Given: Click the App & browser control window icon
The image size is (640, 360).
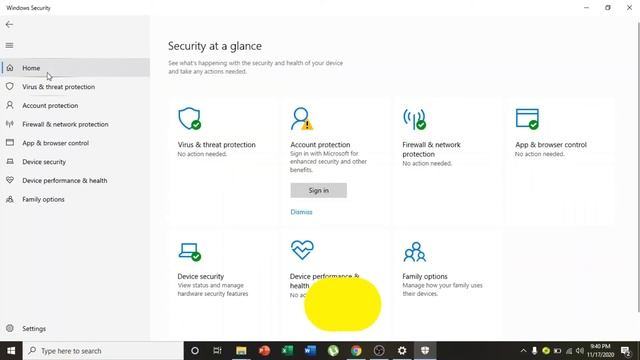Looking at the screenshot, I should coord(527,119).
